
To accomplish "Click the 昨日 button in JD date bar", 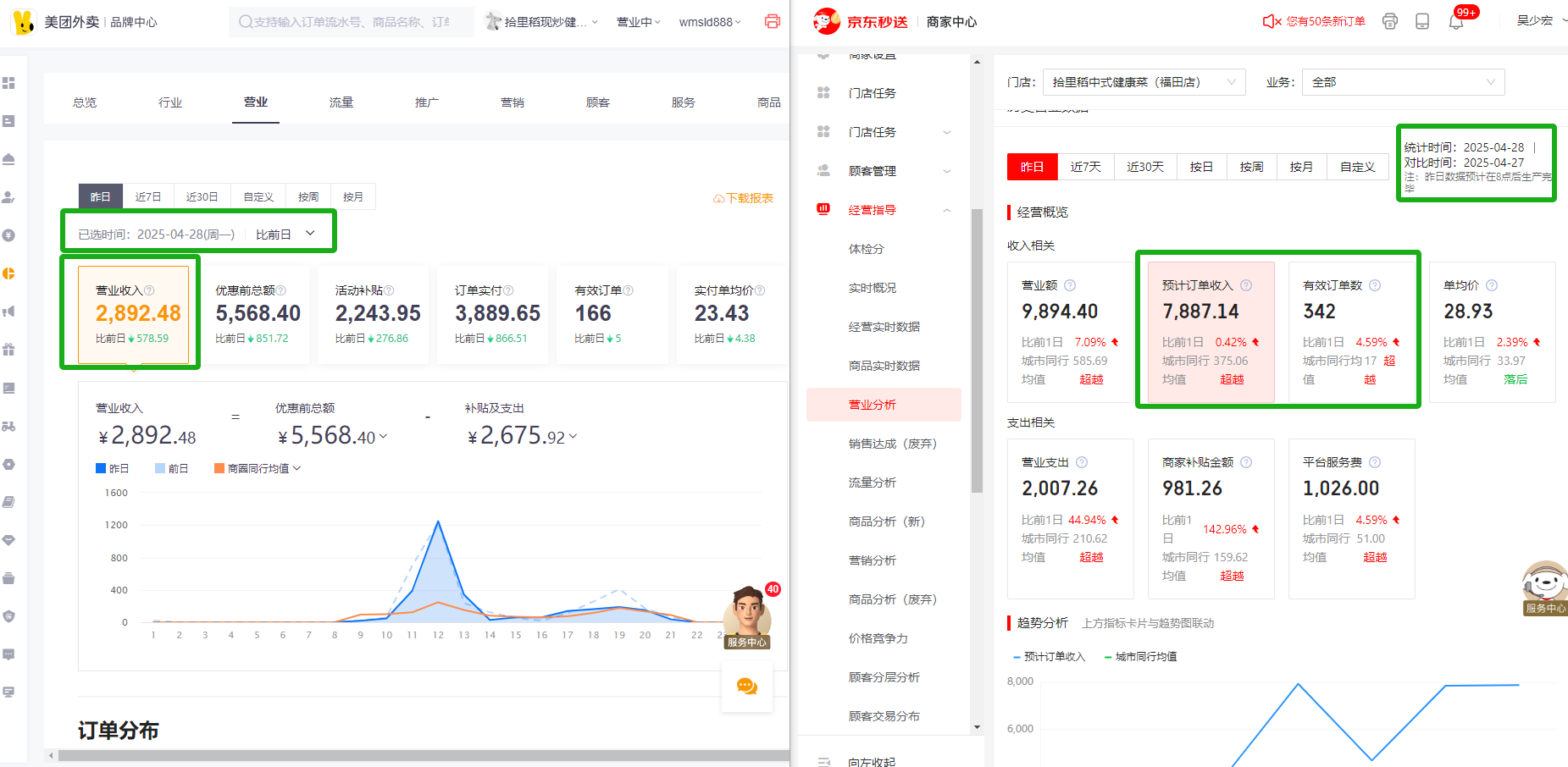I will pyautogui.click(x=1032, y=167).
